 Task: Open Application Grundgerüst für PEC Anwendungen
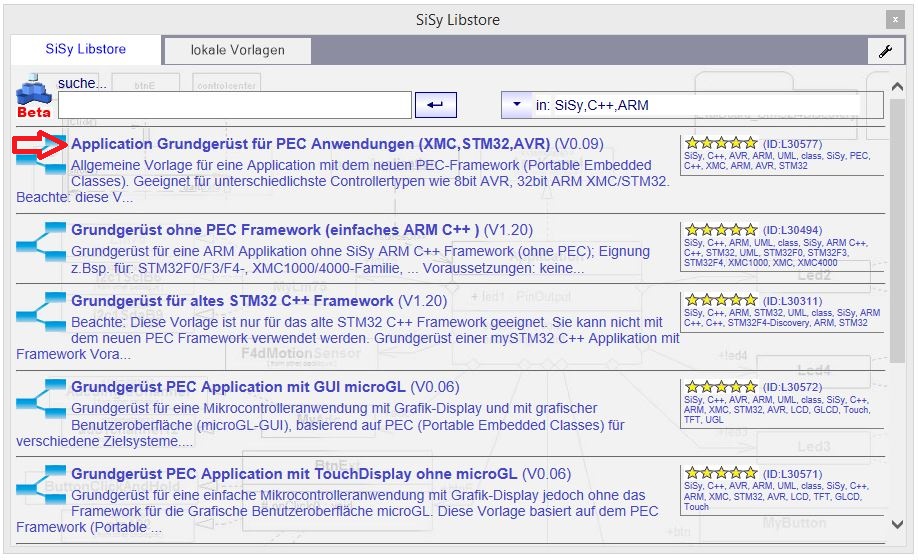tap(310, 144)
